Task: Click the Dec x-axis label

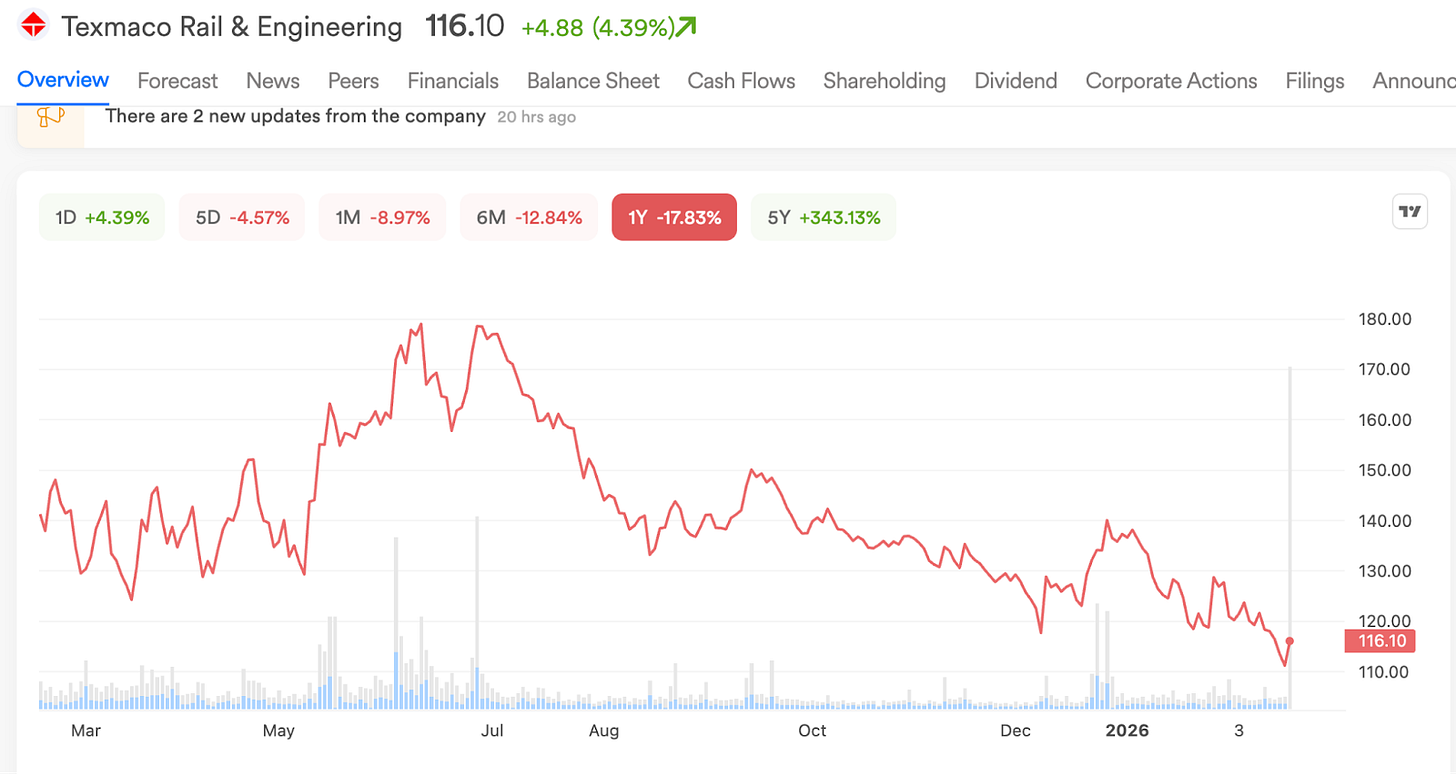Action: (x=1016, y=731)
